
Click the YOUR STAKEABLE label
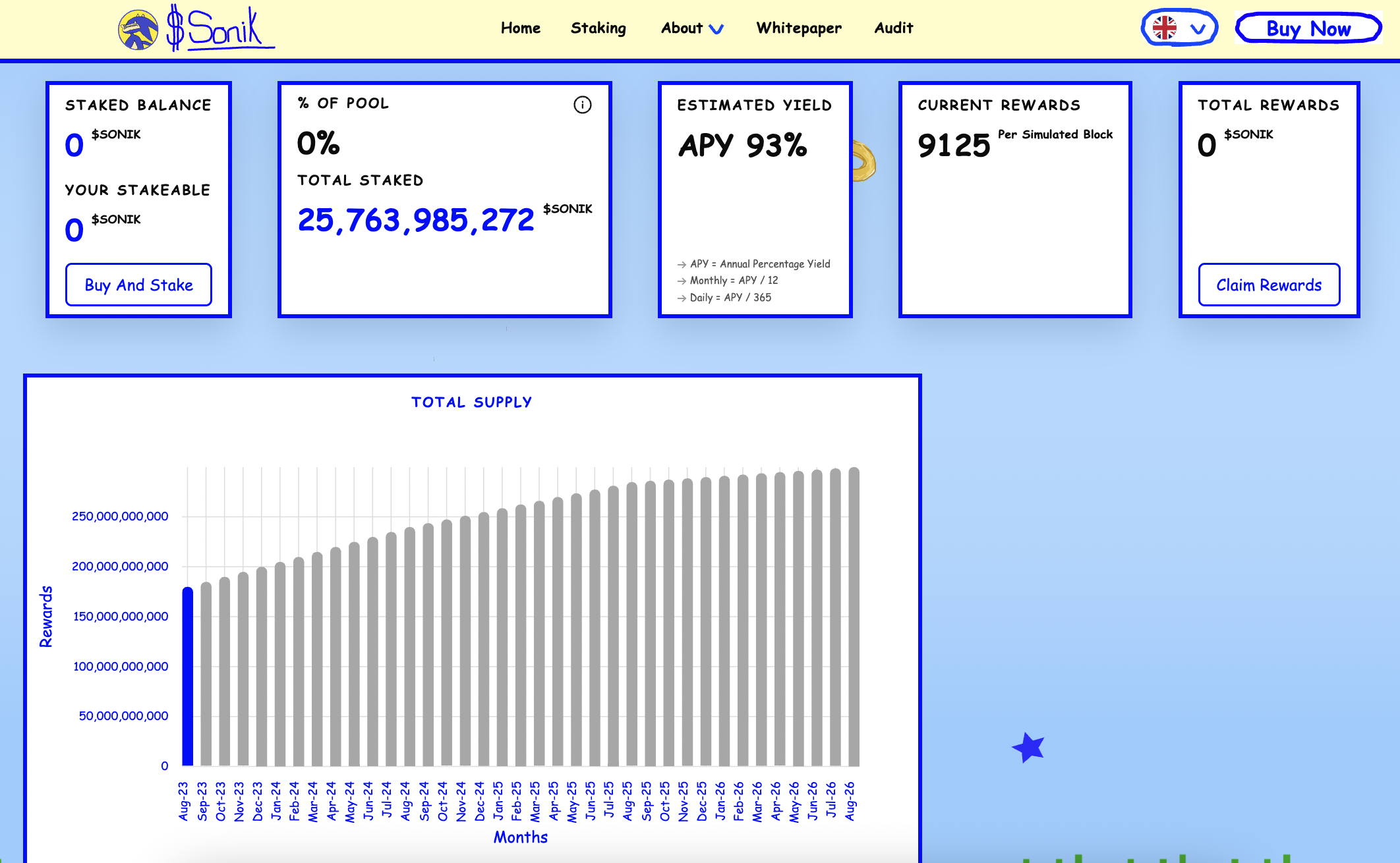click(138, 190)
